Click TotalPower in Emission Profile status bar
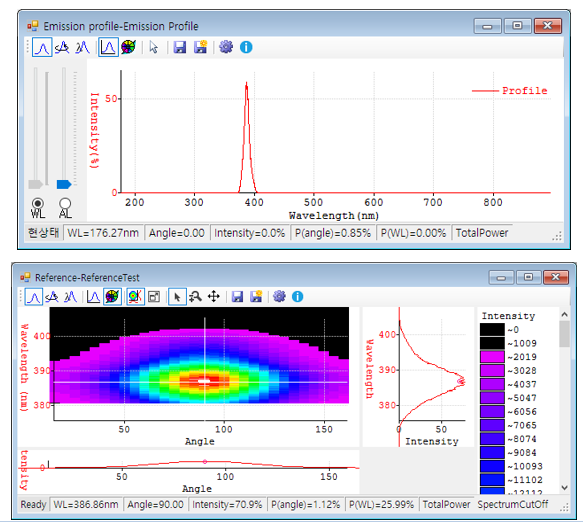The width and height of the screenshot is (583, 522). coord(482,233)
